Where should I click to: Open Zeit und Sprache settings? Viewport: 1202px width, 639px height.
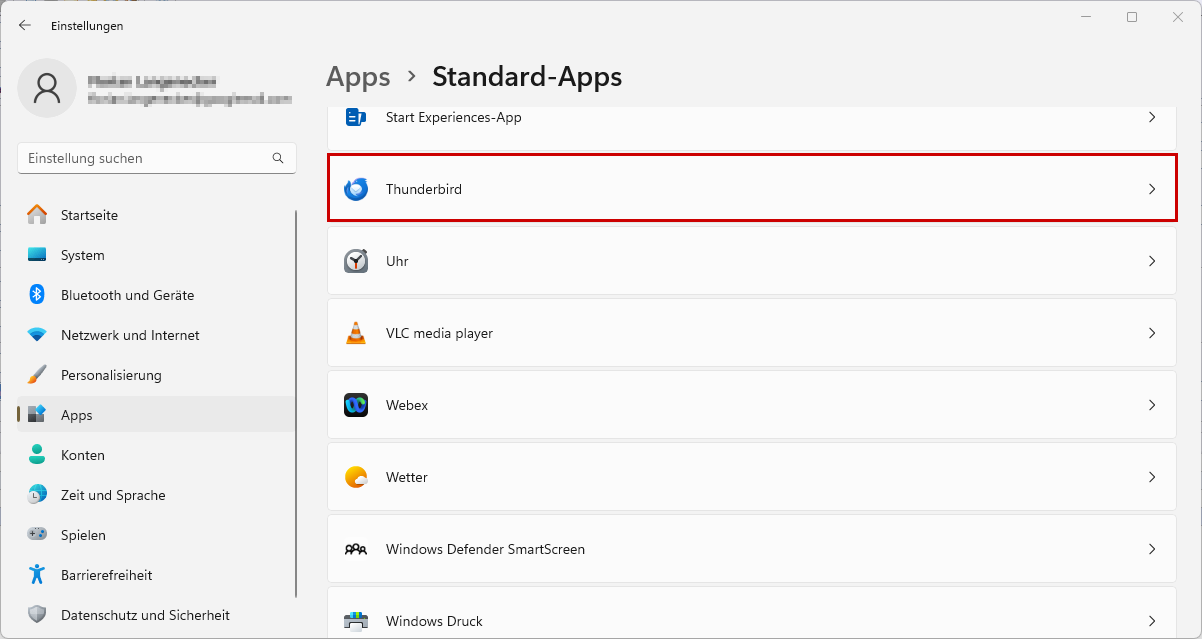(x=156, y=495)
